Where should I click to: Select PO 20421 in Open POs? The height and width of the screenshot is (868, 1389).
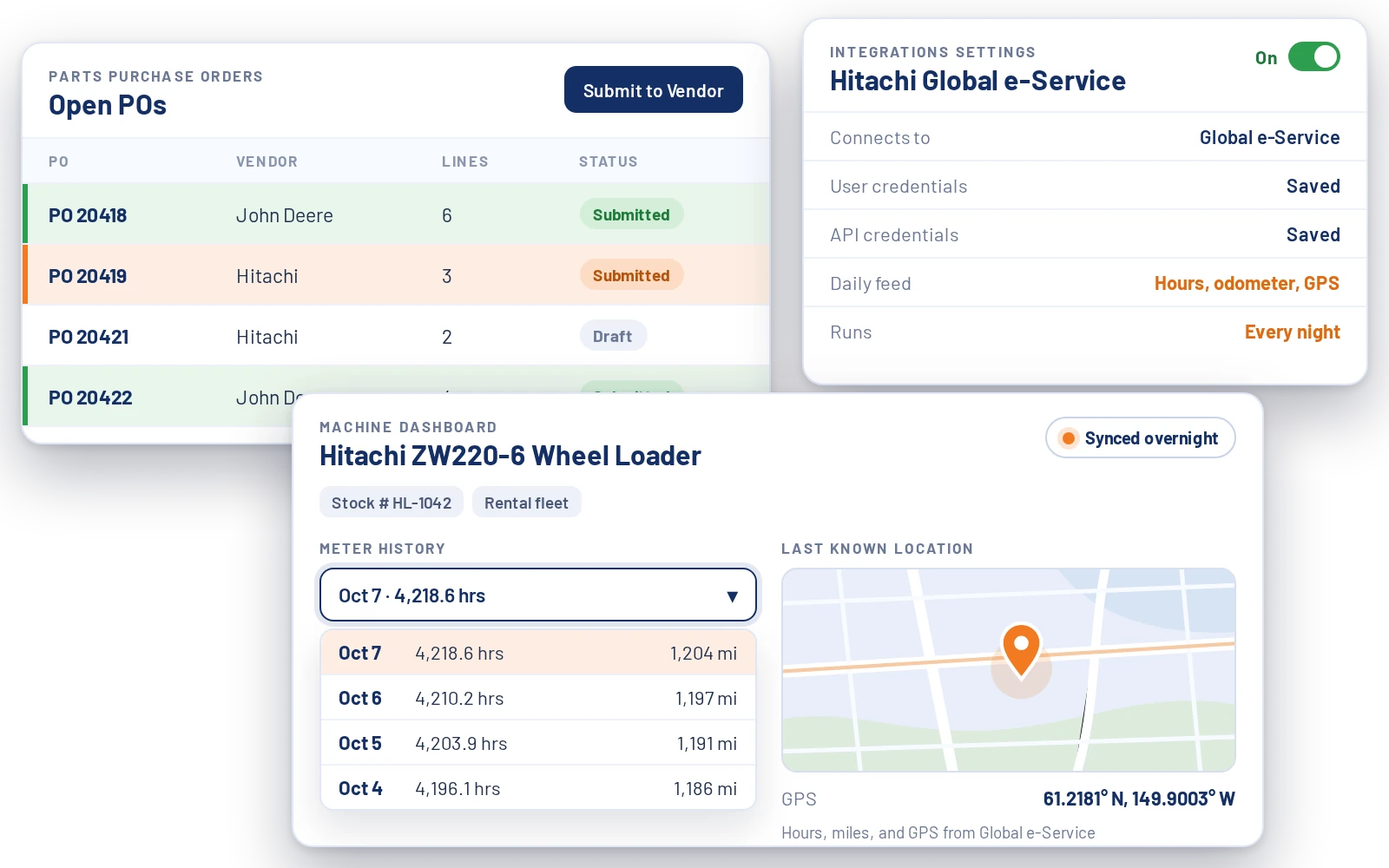click(396, 336)
